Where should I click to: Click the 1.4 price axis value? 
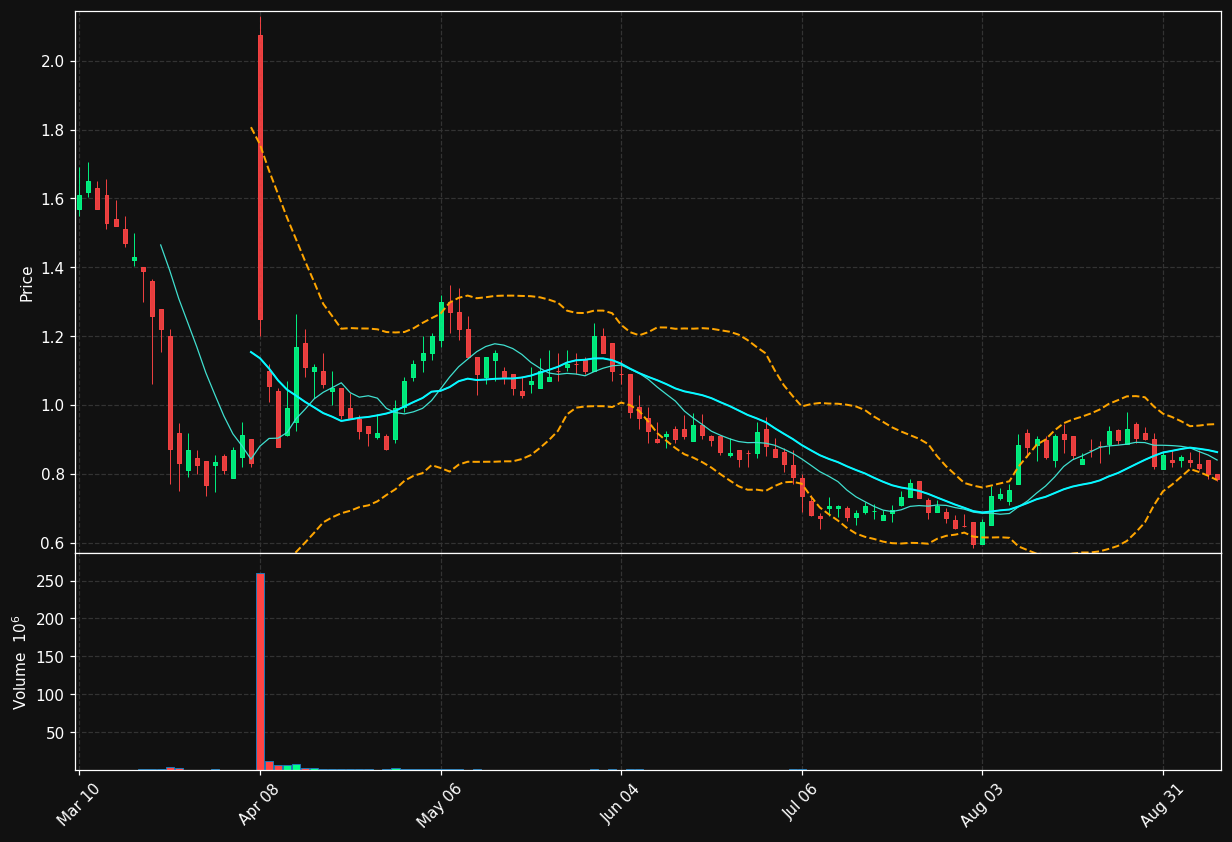coord(52,268)
